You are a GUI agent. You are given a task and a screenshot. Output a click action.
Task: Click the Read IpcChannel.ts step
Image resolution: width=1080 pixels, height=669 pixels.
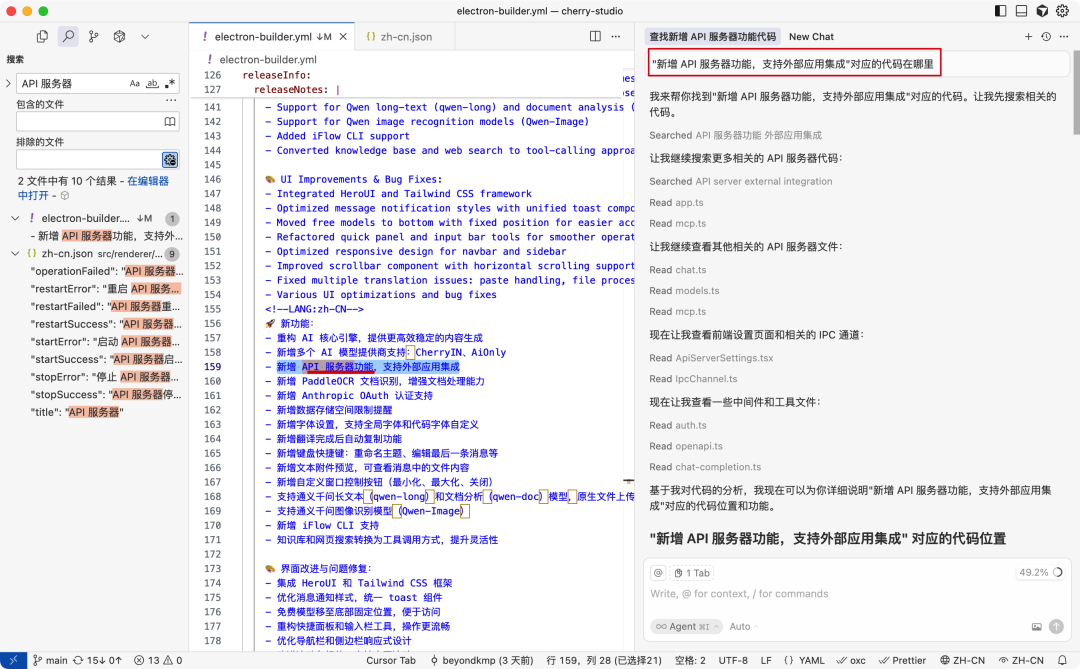[x=693, y=379]
